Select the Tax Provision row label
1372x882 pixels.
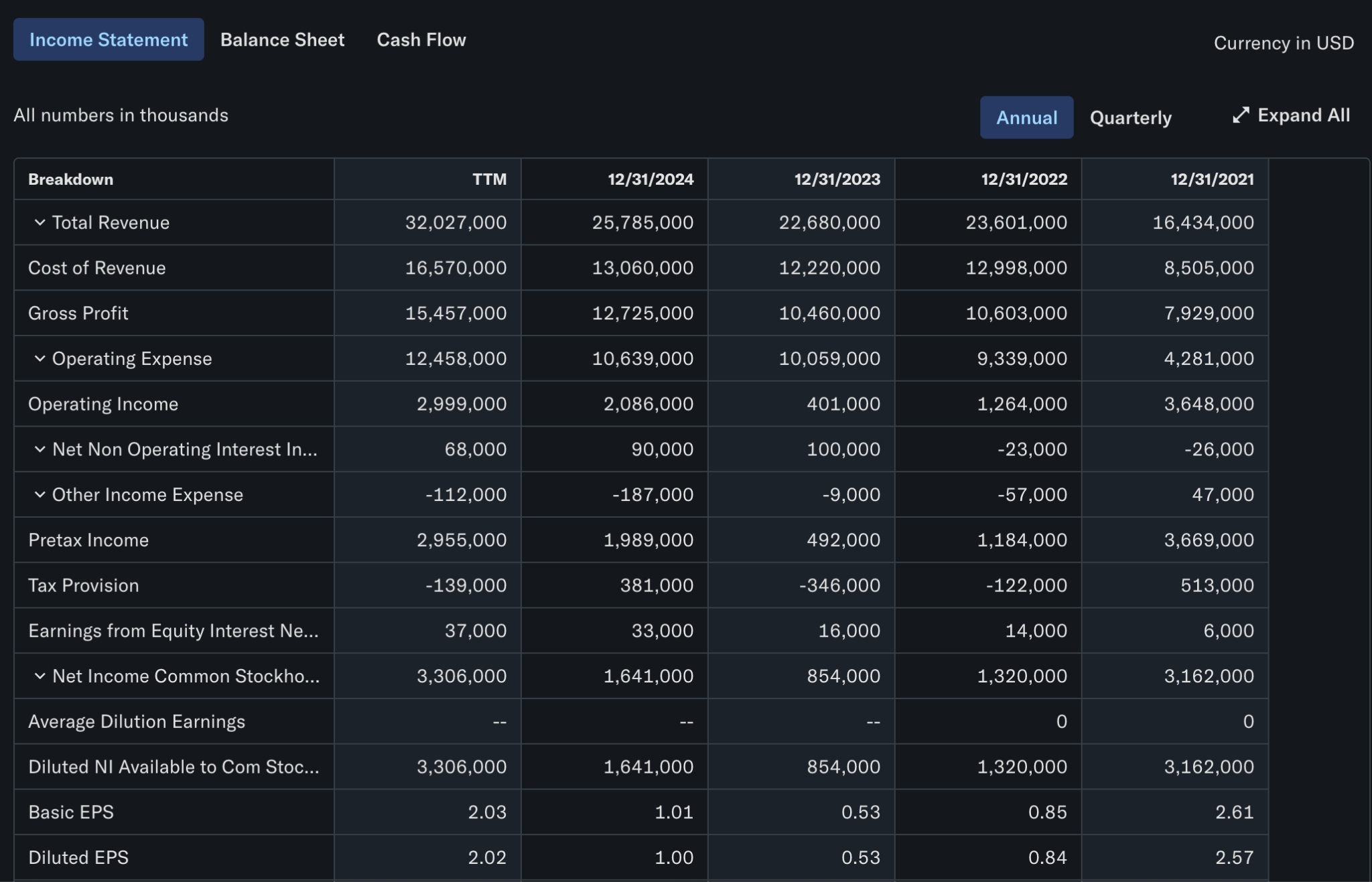pyautogui.click(x=84, y=585)
